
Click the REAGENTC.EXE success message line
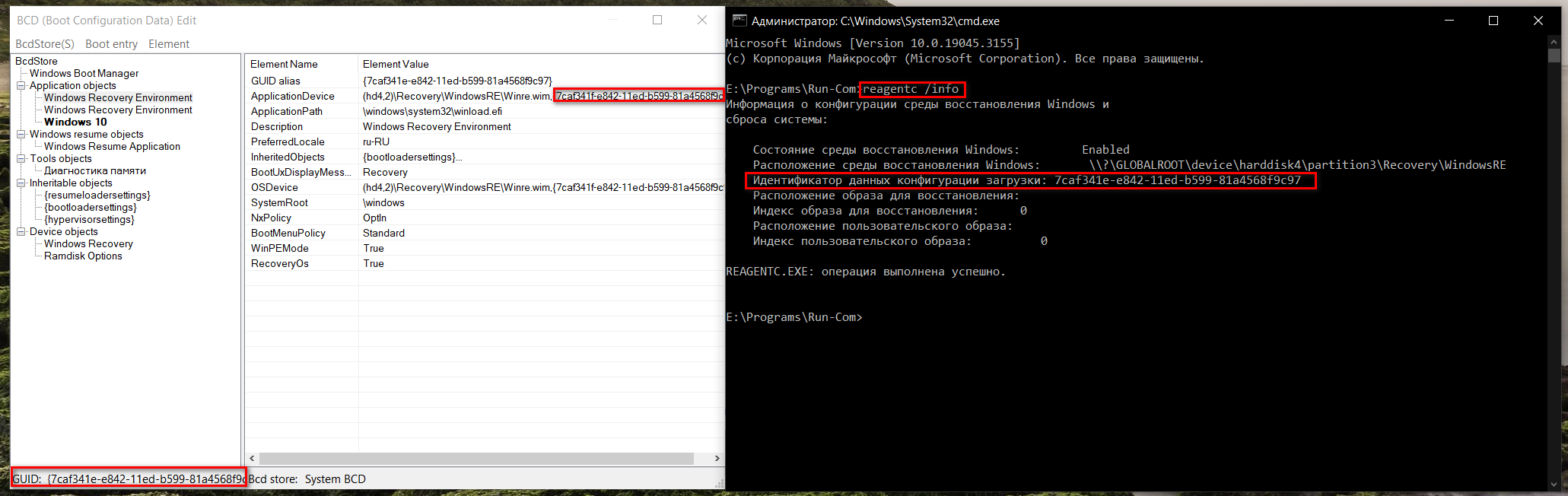[866, 272]
